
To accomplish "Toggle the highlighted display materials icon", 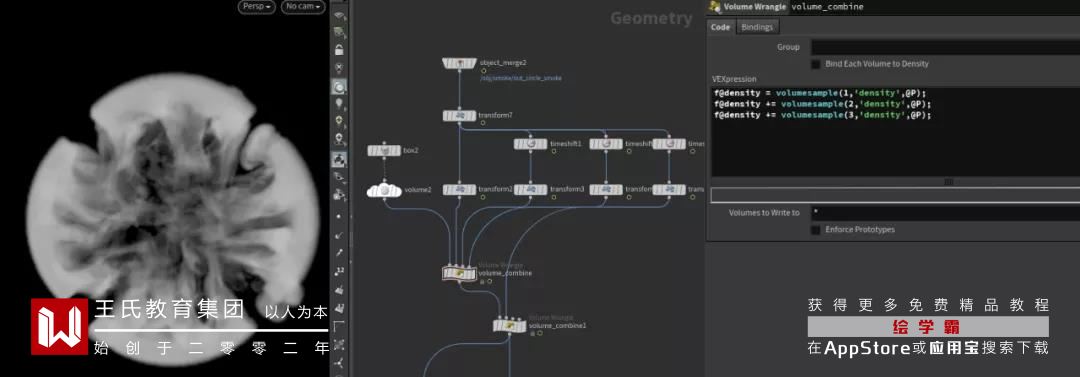I will tap(339, 159).
